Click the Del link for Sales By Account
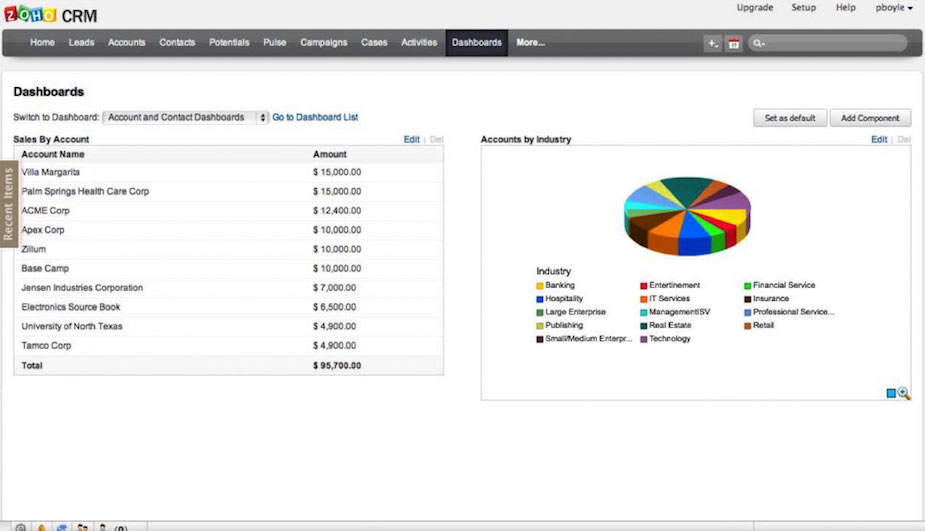 (x=437, y=139)
